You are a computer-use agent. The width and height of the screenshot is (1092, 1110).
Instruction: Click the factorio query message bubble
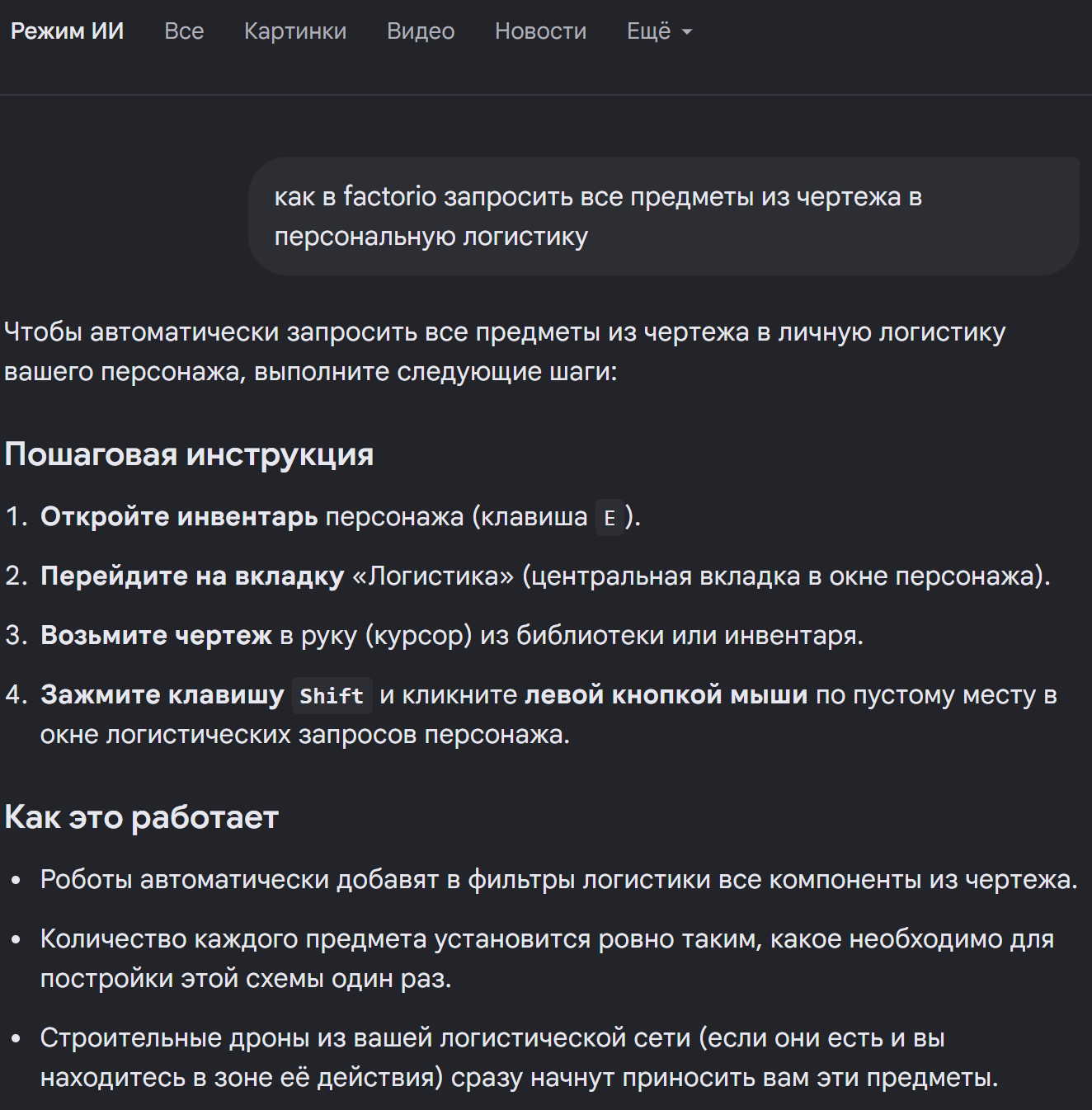[664, 216]
